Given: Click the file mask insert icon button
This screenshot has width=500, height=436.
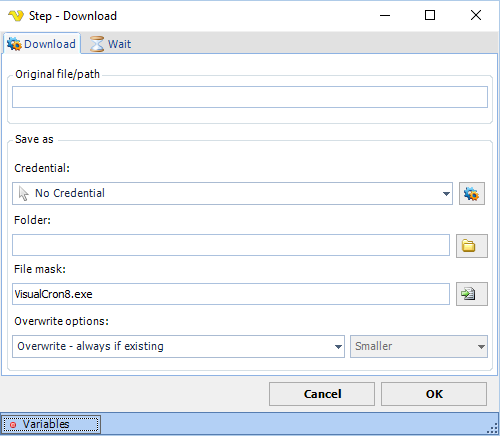Looking at the screenshot, I should pos(472,294).
